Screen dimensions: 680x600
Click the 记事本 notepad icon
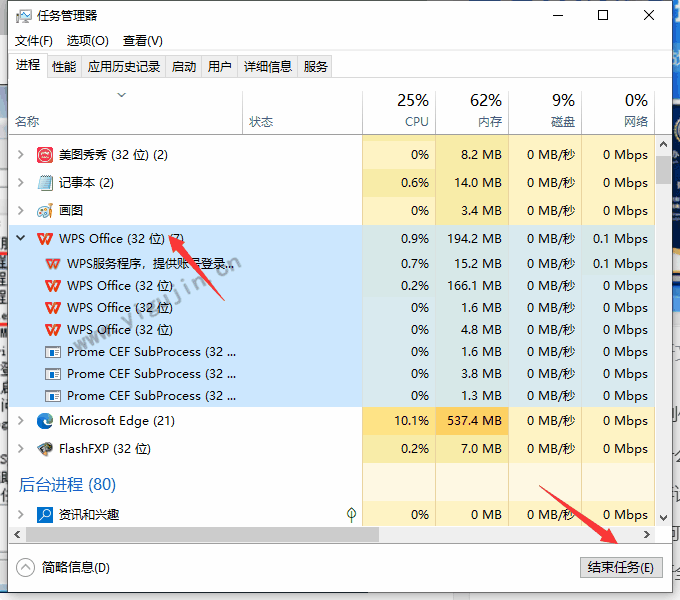(45, 183)
